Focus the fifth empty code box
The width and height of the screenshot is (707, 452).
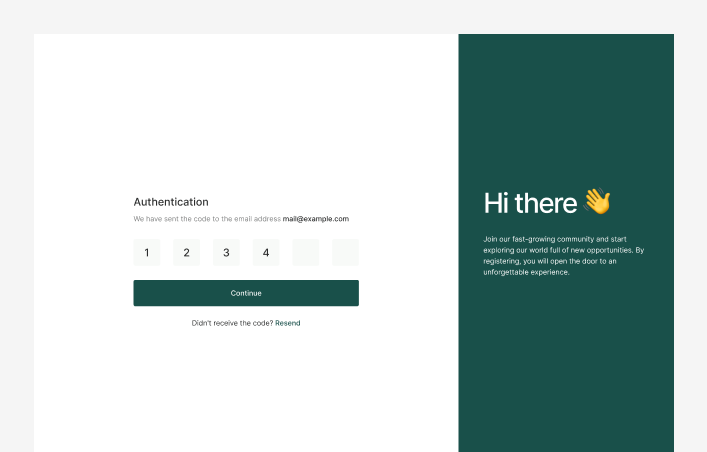point(305,253)
